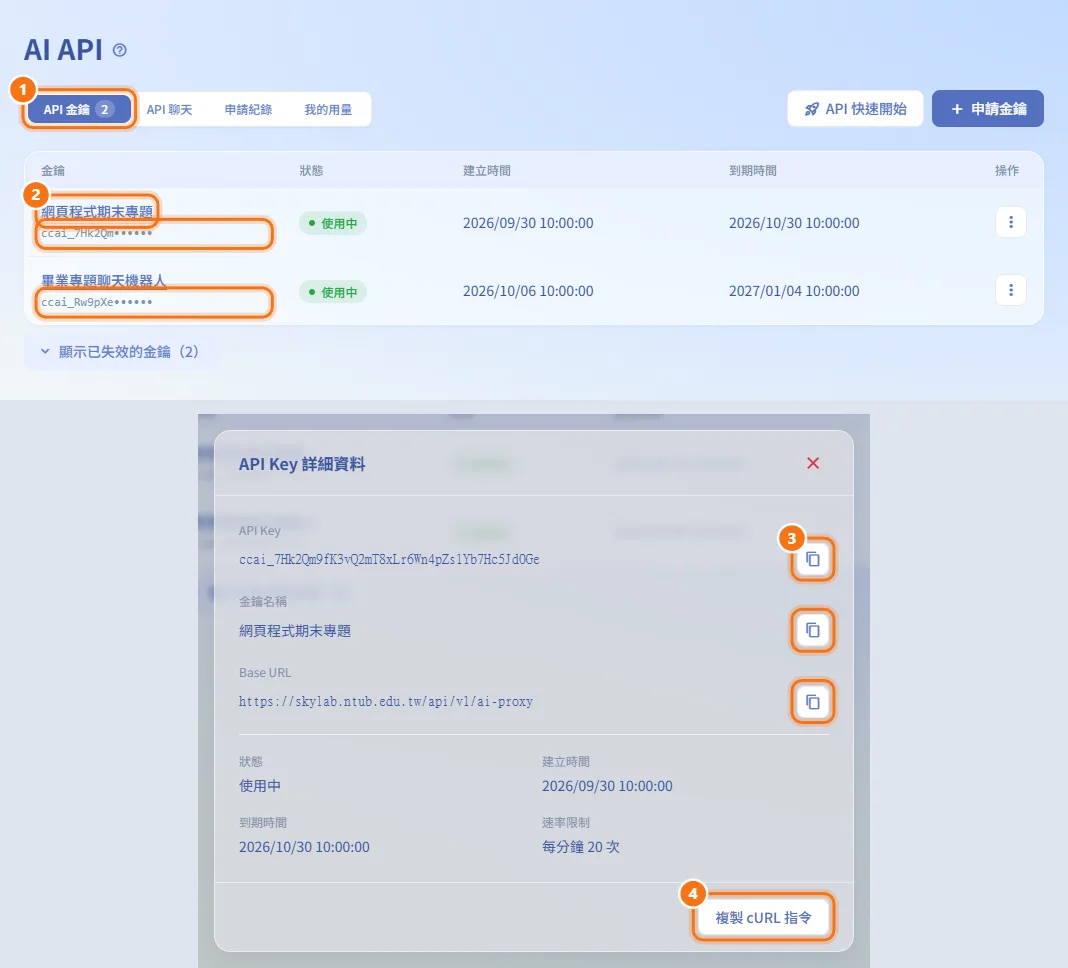The width and height of the screenshot is (1068, 968).
Task: Open actions menu for 網頁程式期末專題 key
Action: pos(1011,222)
